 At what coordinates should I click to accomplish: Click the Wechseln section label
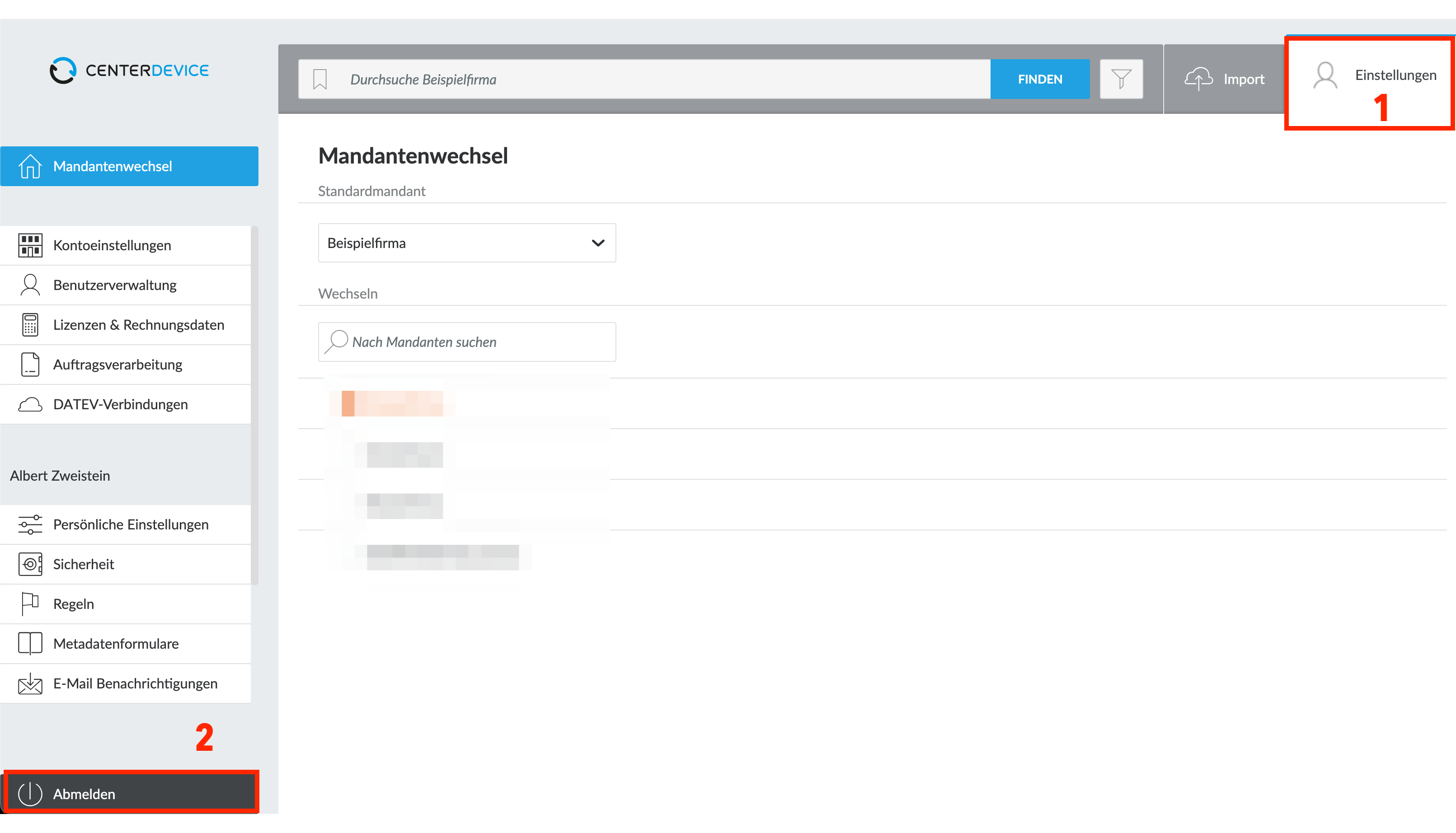tap(348, 294)
